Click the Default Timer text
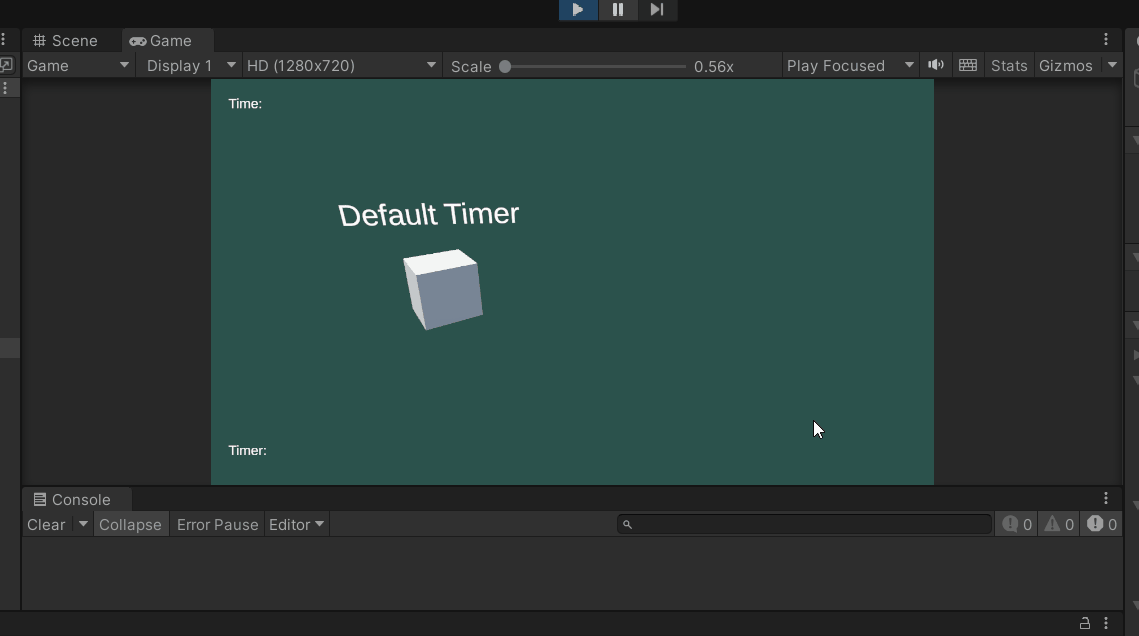Screen dimensions: 1139x636 pyautogui.click(x=429, y=215)
